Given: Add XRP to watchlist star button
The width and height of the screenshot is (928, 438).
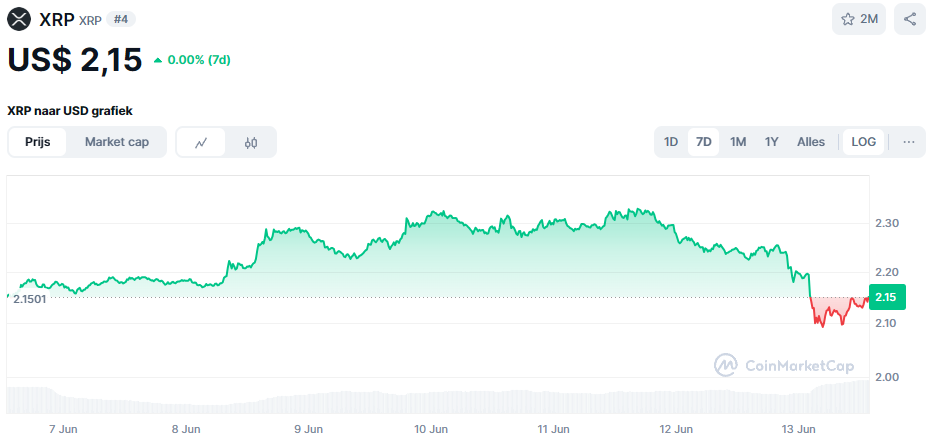Looking at the screenshot, I should [859, 19].
